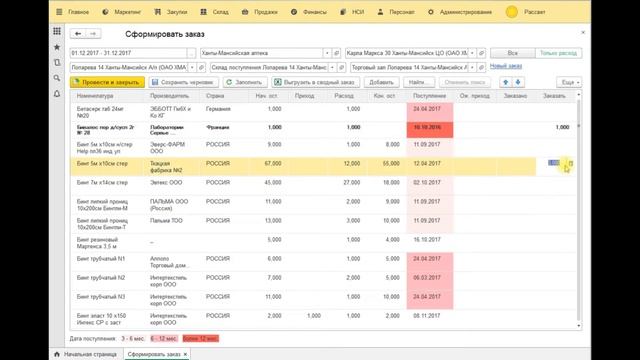Open the calculator in the Заказать cell
640x360 pixels.
point(571,163)
